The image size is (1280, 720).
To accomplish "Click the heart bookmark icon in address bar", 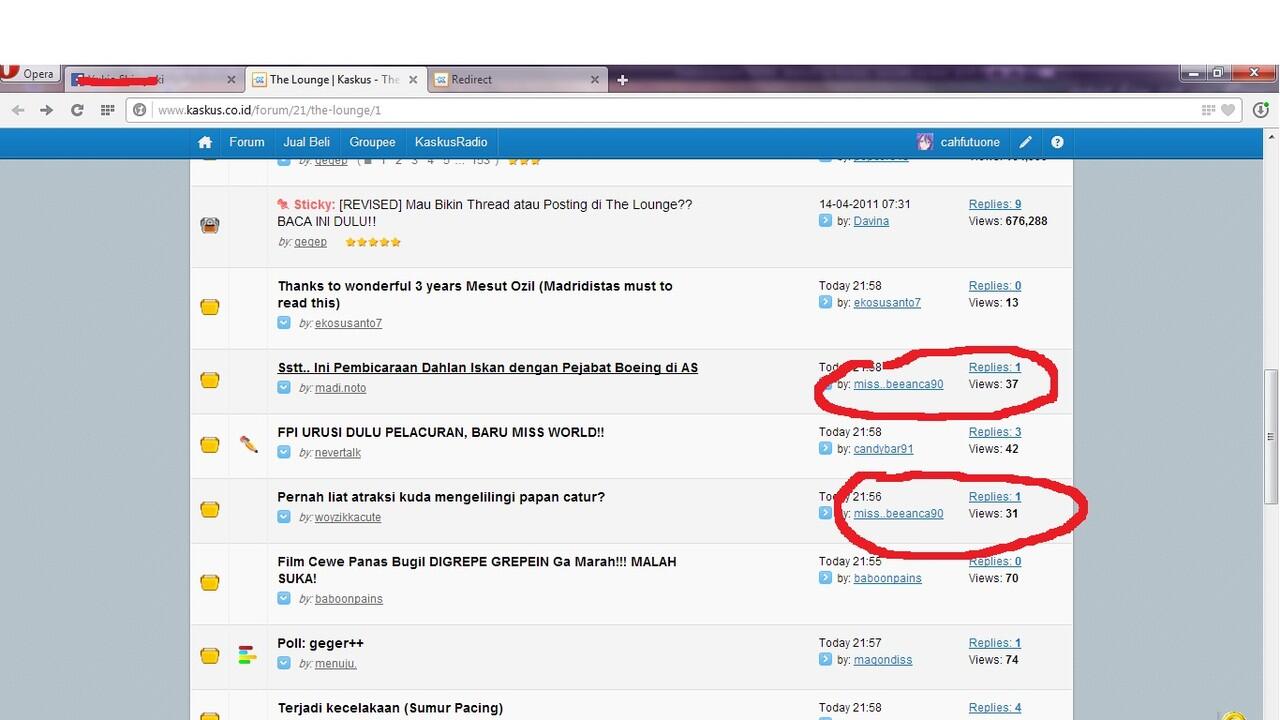I will pos(1228,110).
